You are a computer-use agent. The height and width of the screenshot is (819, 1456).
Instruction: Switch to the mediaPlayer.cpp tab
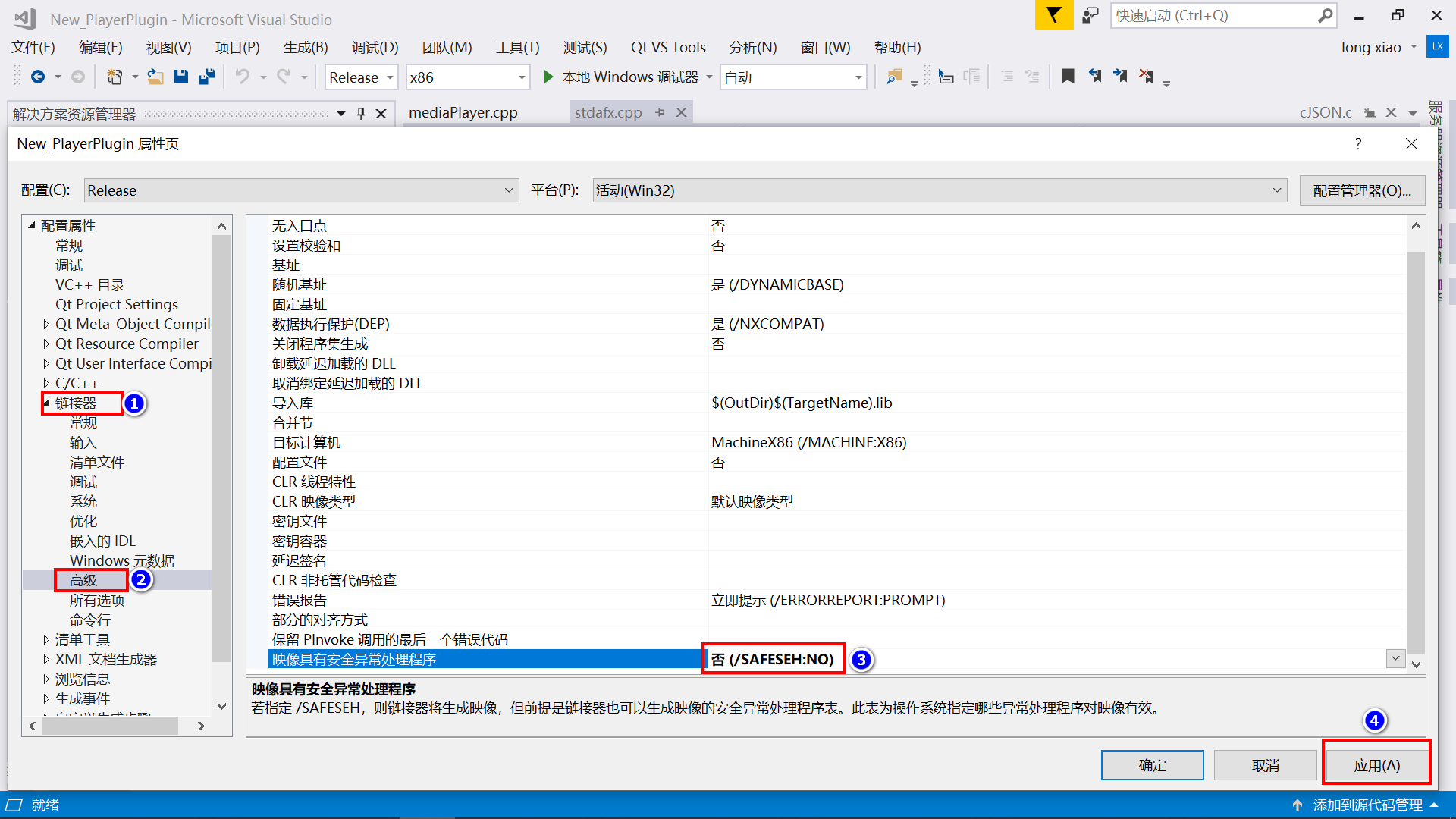(463, 112)
